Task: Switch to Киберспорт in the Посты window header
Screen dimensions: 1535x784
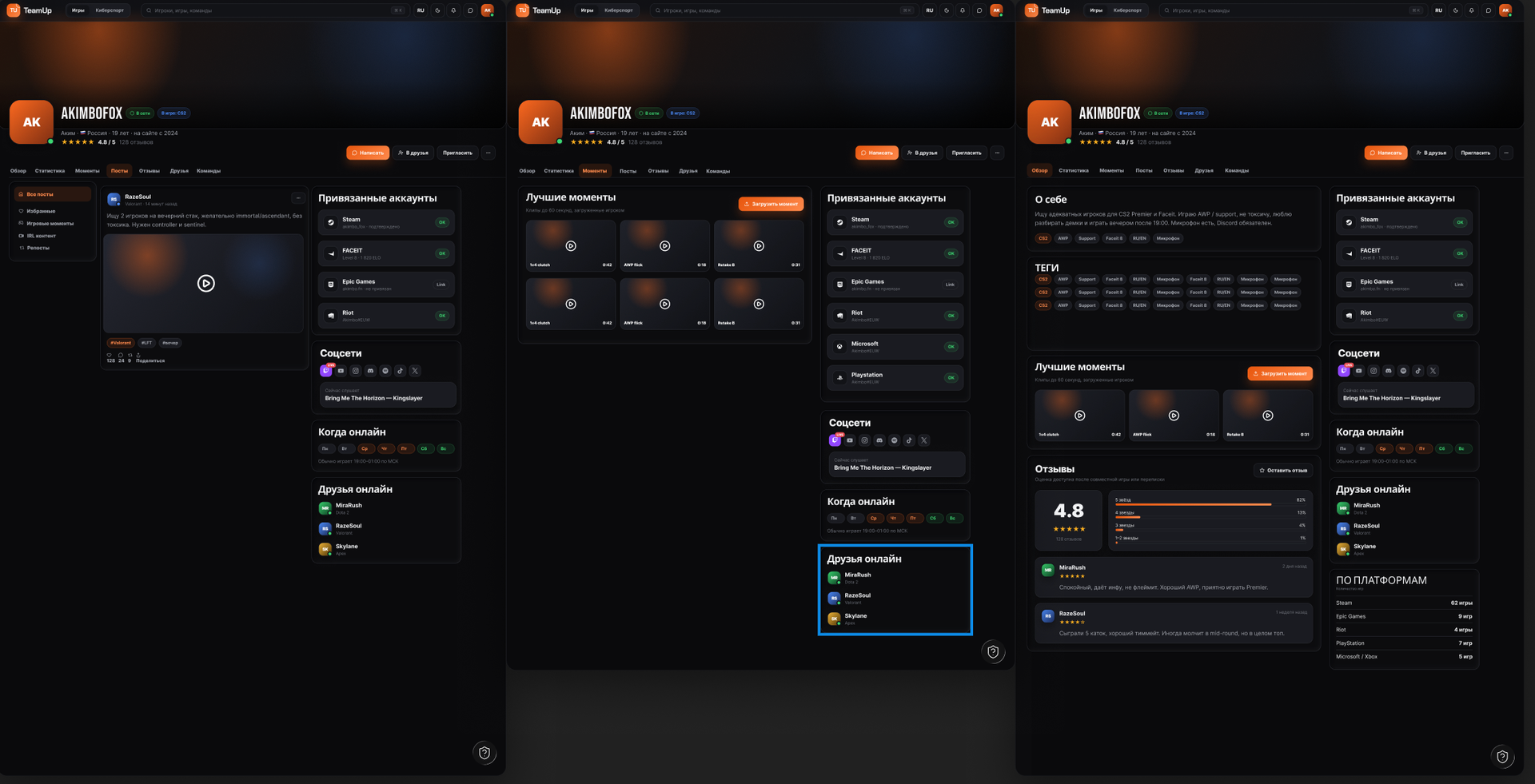Action: [110, 10]
